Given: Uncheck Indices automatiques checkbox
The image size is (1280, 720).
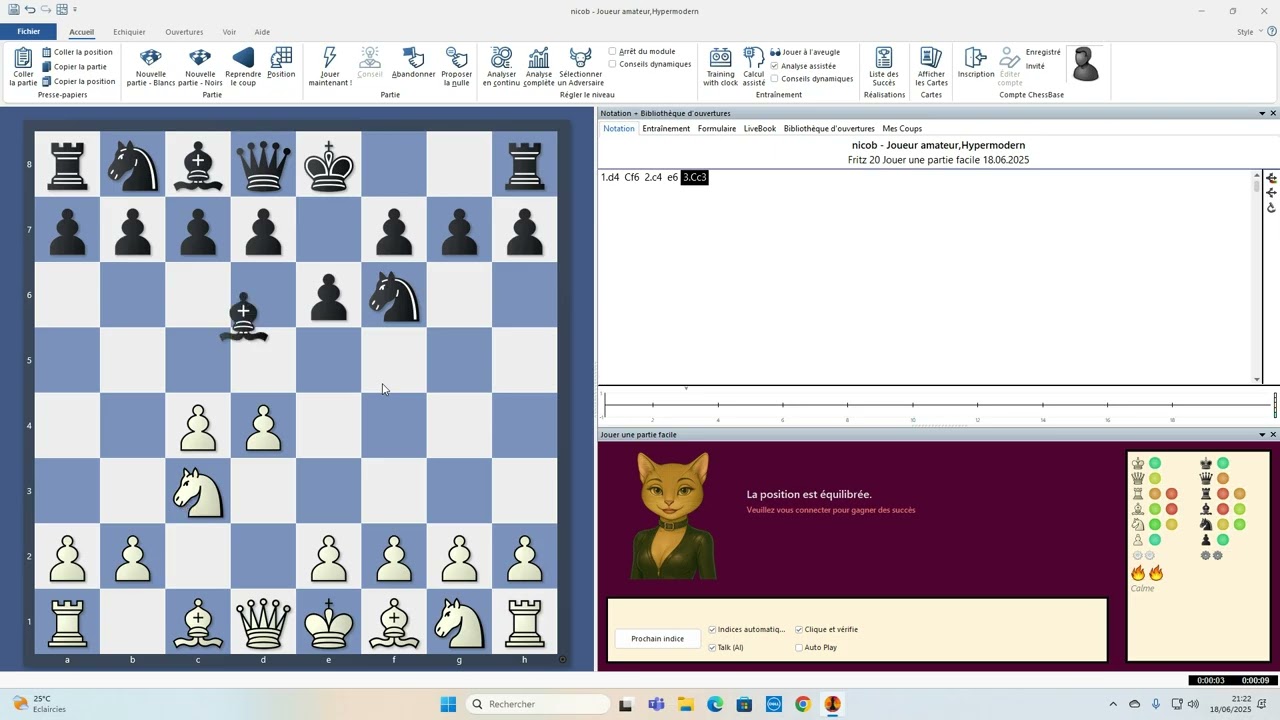Looking at the screenshot, I should point(712,630).
